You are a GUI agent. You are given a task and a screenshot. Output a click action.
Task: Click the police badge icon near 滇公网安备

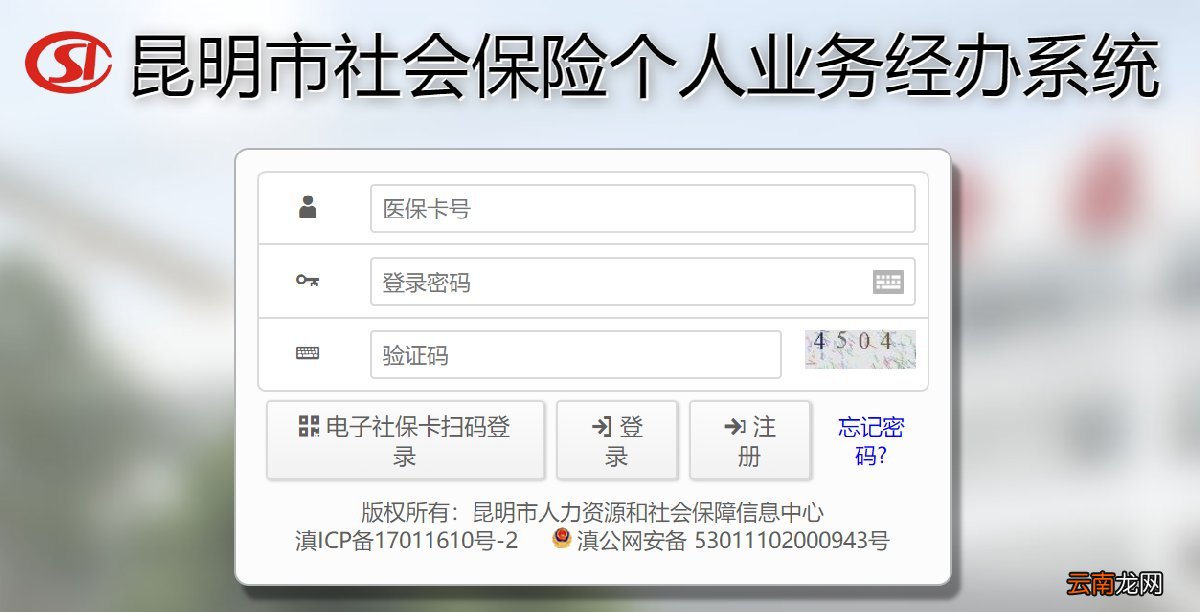(562, 540)
